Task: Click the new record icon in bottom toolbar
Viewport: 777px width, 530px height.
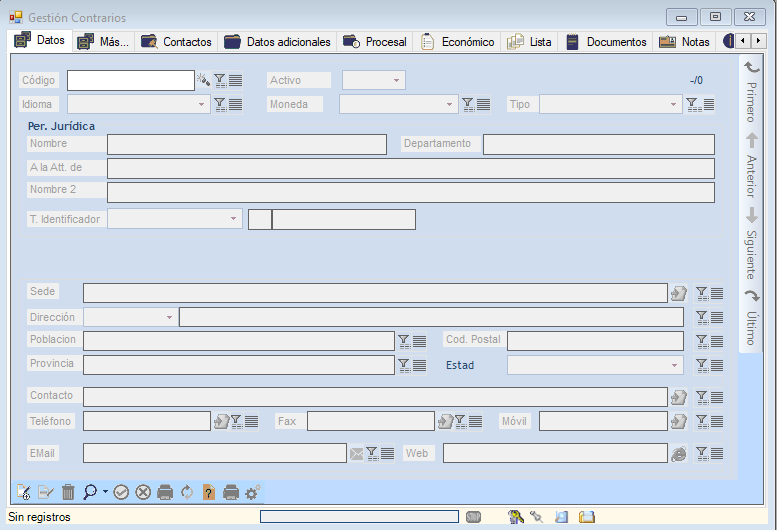Action: [25, 492]
